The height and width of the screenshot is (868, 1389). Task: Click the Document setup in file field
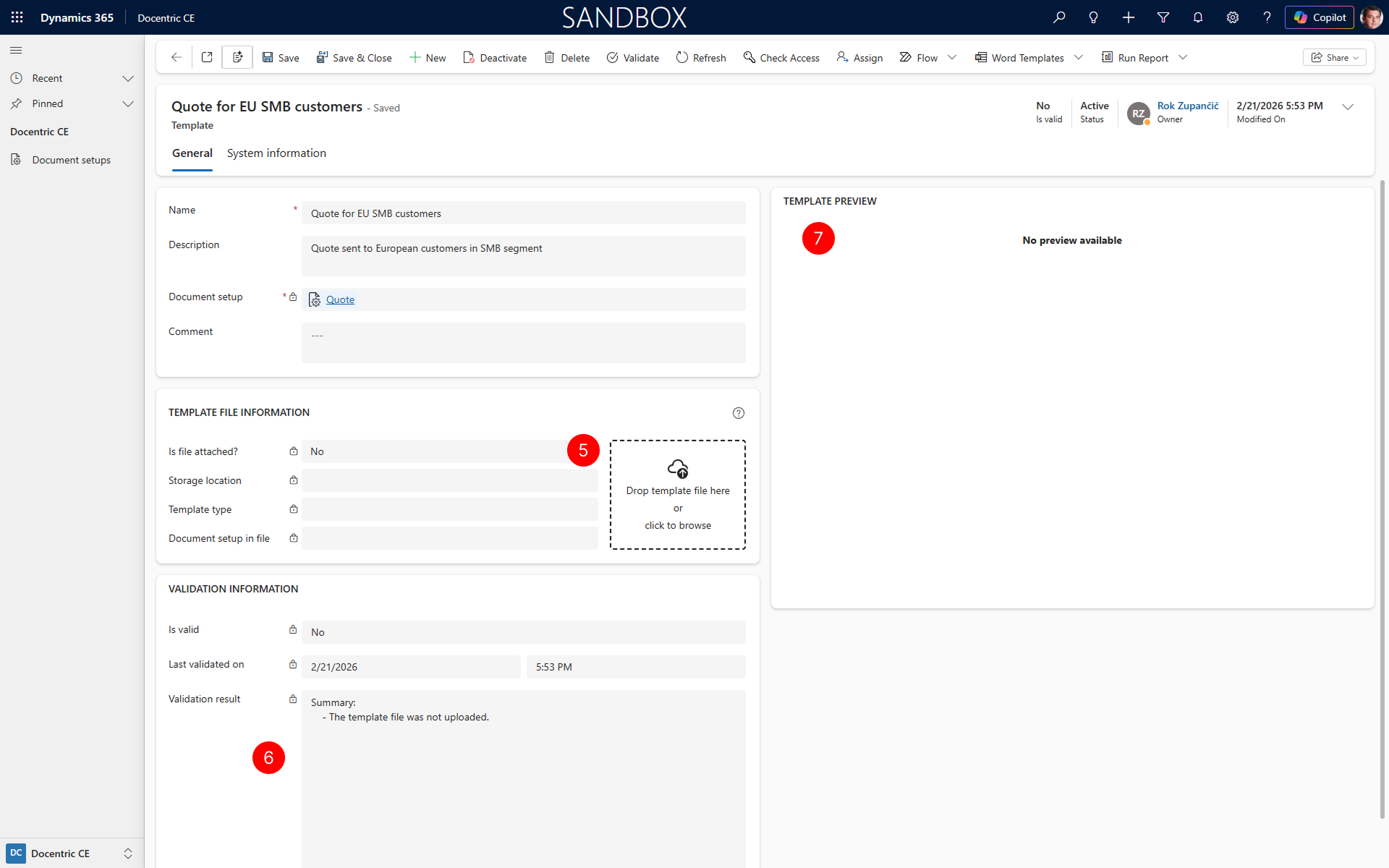click(450, 538)
